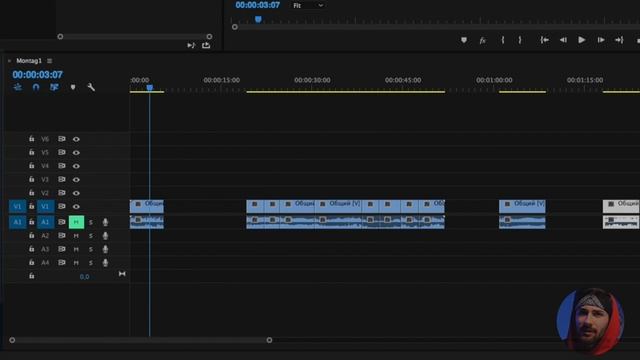Viewport: 640px width, 360px height.
Task: Click the export frame icon in source monitor
Action: coord(206,45)
